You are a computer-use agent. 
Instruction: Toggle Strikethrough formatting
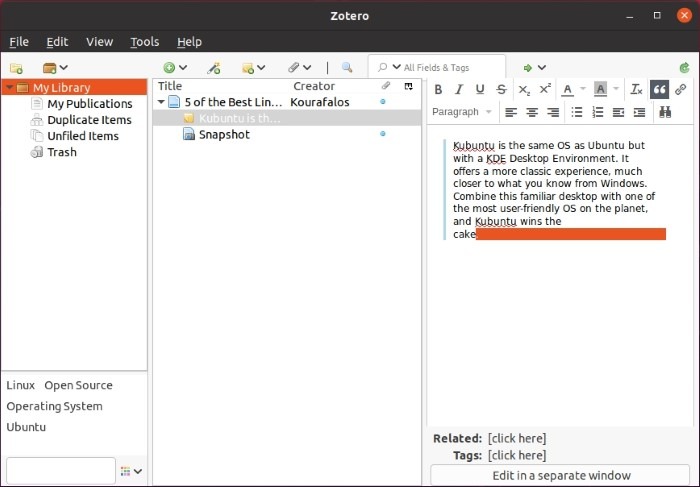pyautogui.click(x=501, y=90)
